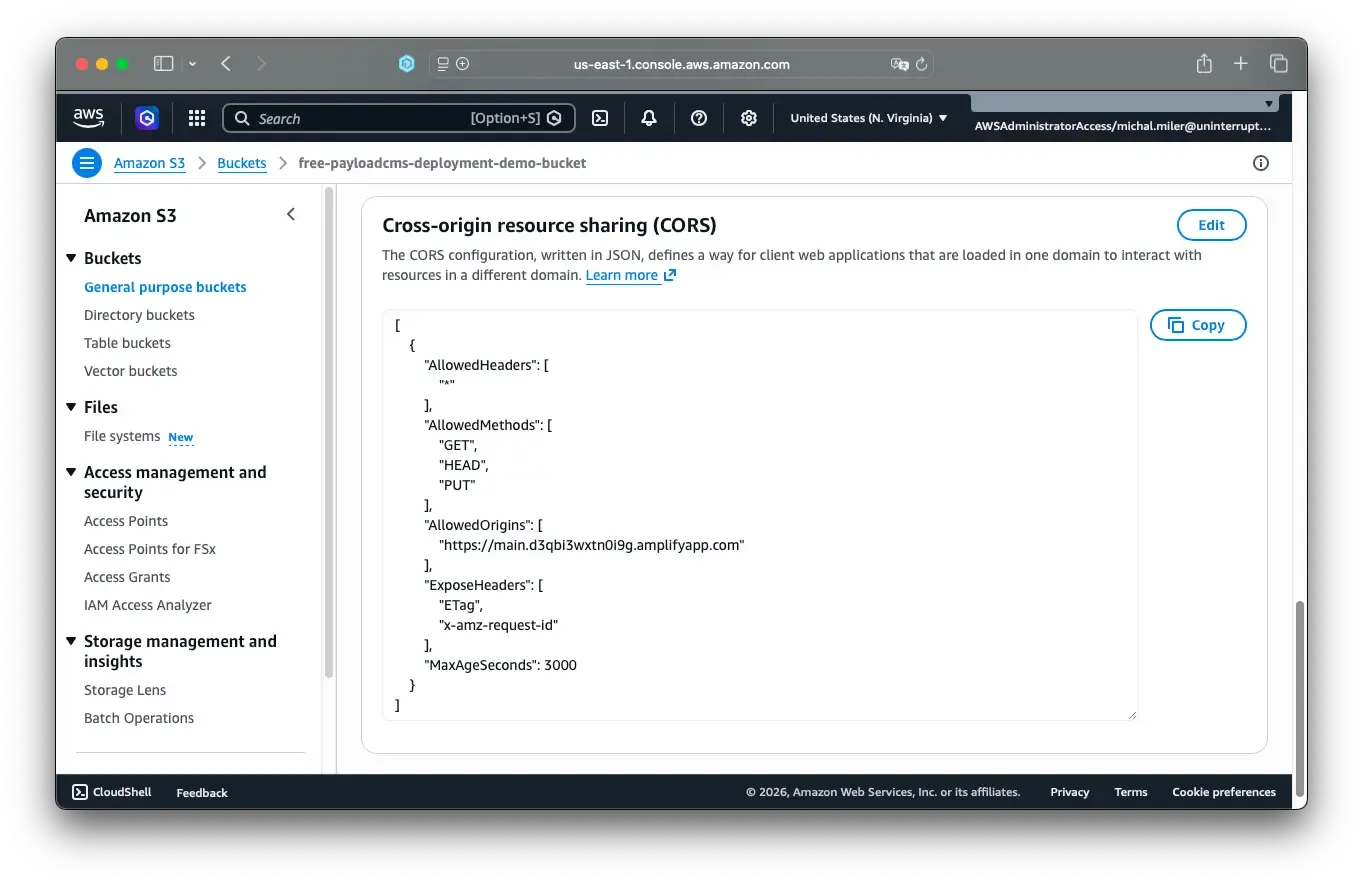Open a new Safari tab with plus
The height and width of the screenshot is (883, 1363).
pyautogui.click(x=1241, y=64)
